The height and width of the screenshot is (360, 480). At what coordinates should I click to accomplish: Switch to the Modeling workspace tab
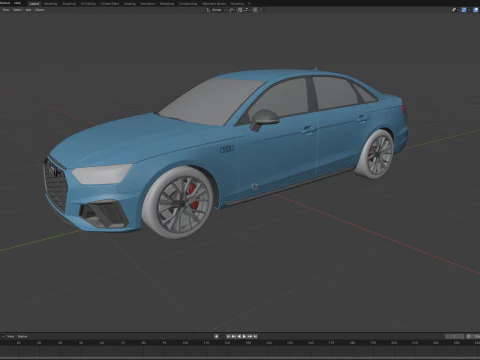[x=50, y=4]
